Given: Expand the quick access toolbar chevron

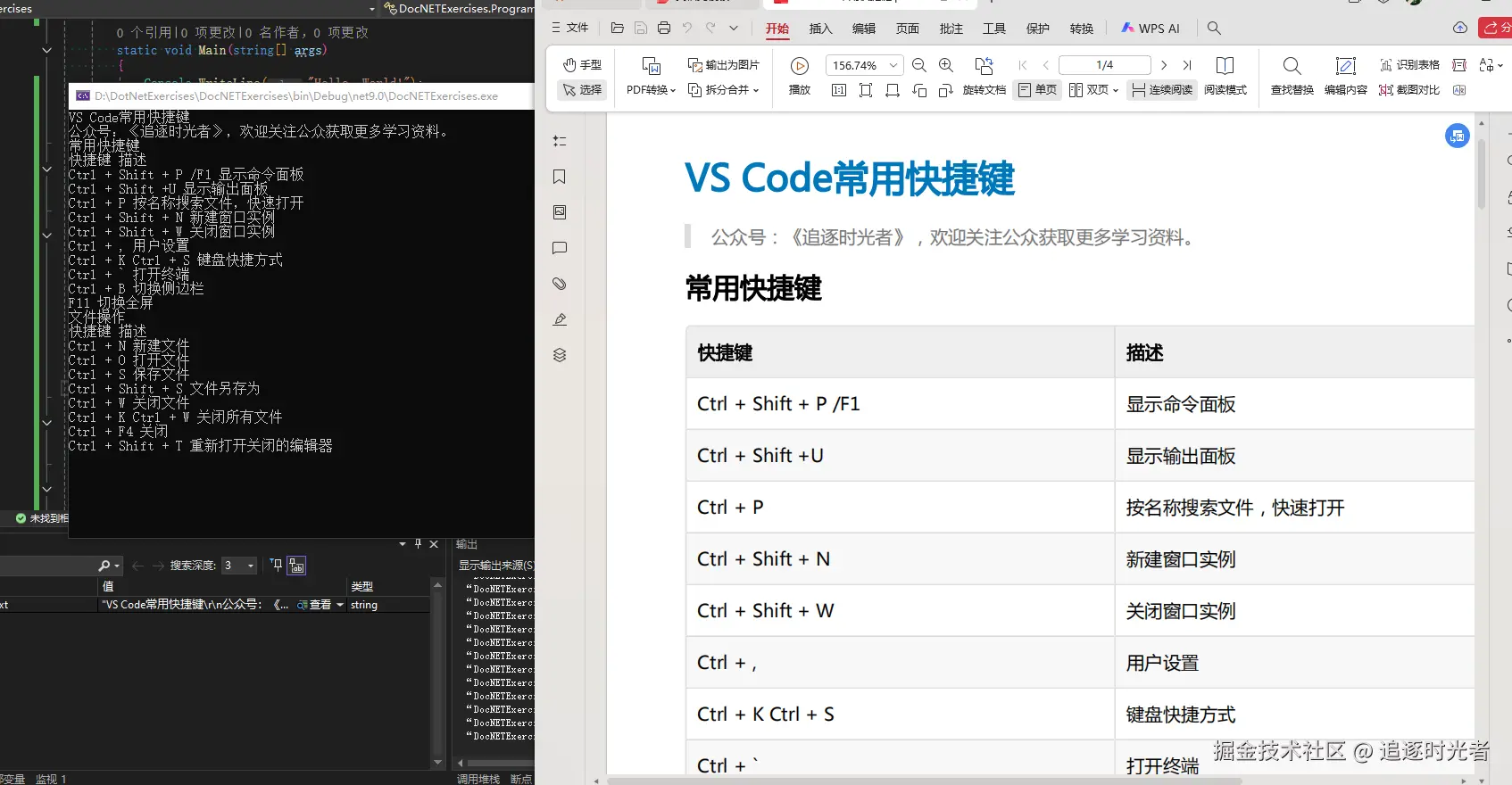Looking at the screenshot, I should tap(734, 28).
